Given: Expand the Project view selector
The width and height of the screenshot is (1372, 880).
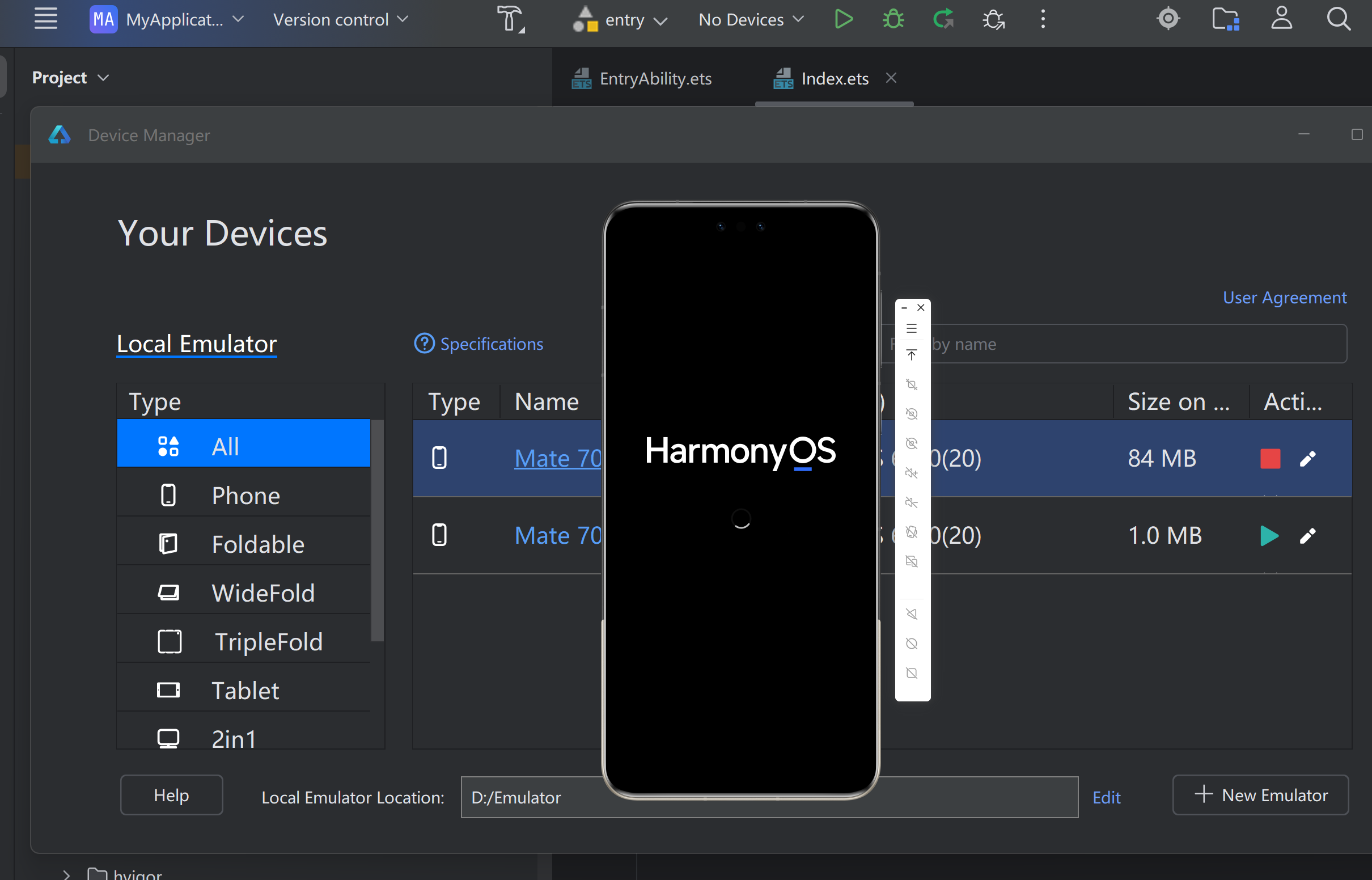Looking at the screenshot, I should click(x=70, y=78).
